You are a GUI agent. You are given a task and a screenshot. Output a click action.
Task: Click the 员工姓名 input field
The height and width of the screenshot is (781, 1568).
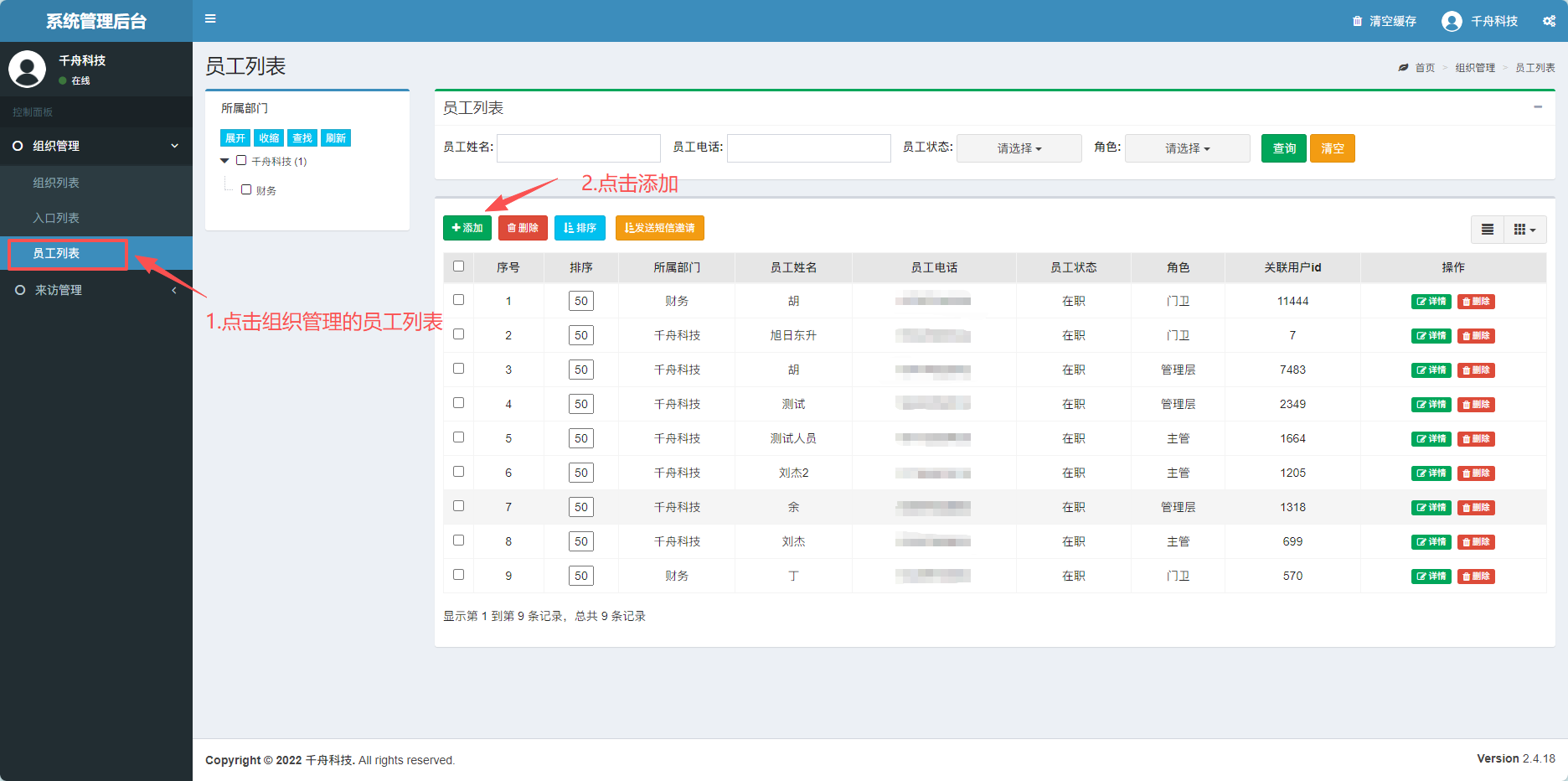[578, 148]
